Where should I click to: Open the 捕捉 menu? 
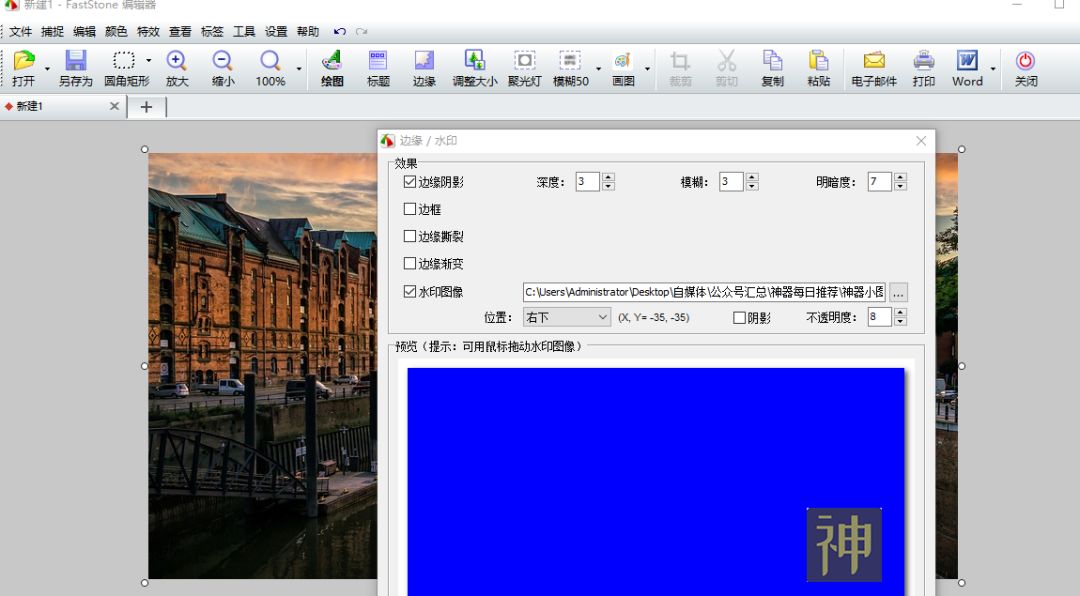(52, 32)
